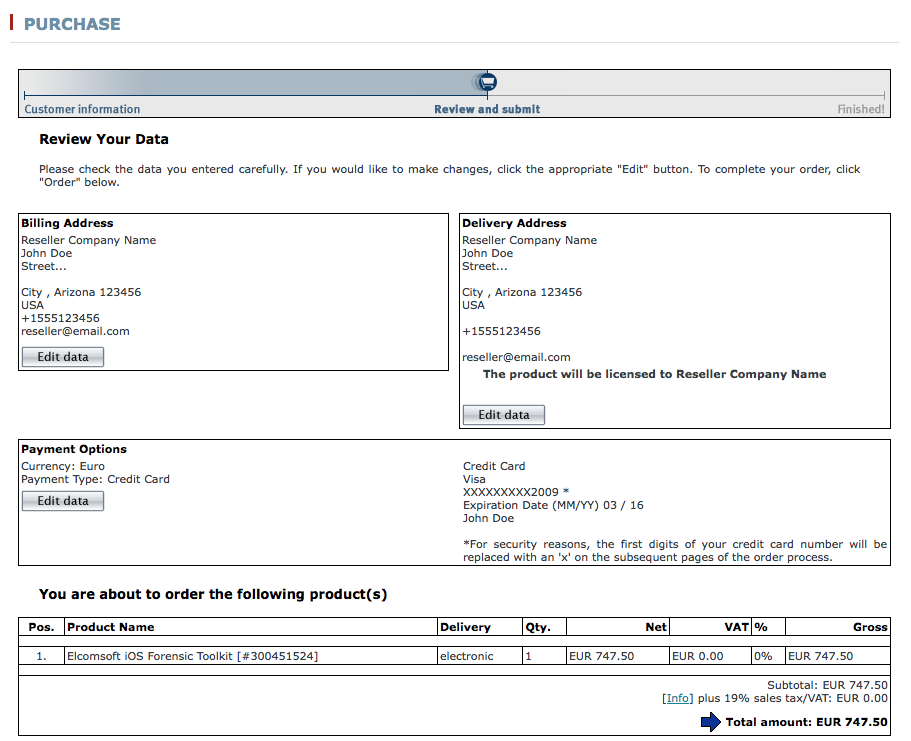911x741 pixels.
Task: Click the blue arrow beside Total amount
Action: pyautogui.click(x=710, y=722)
